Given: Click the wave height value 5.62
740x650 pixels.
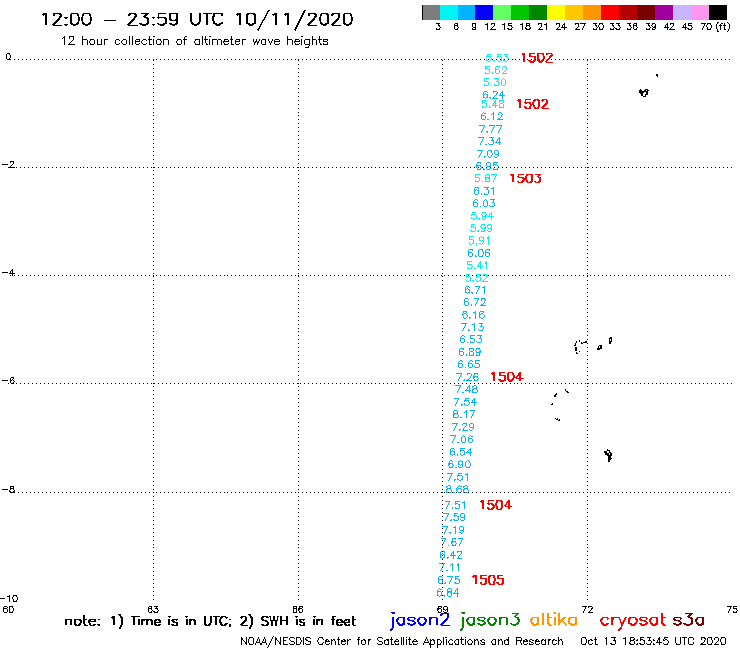Looking at the screenshot, I should pyautogui.click(x=496, y=70).
